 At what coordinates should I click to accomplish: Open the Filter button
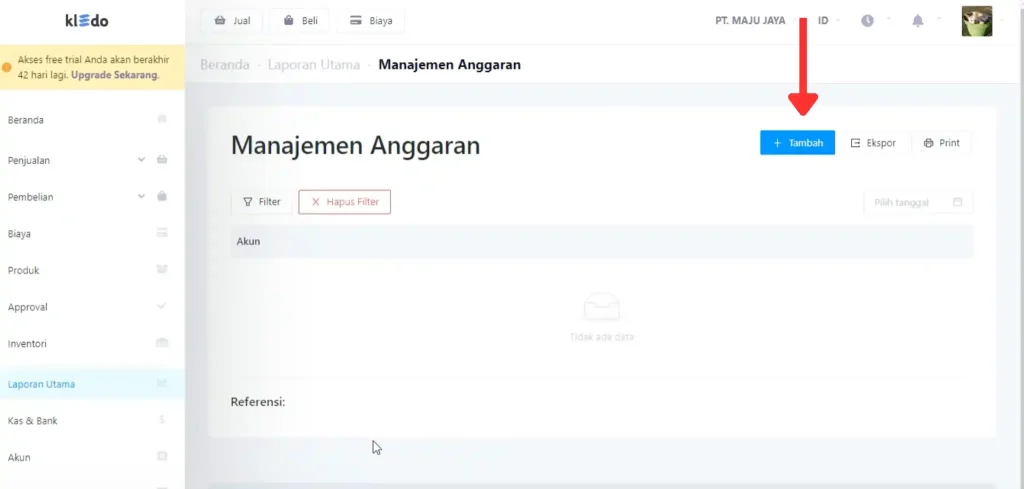(x=261, y=202)
